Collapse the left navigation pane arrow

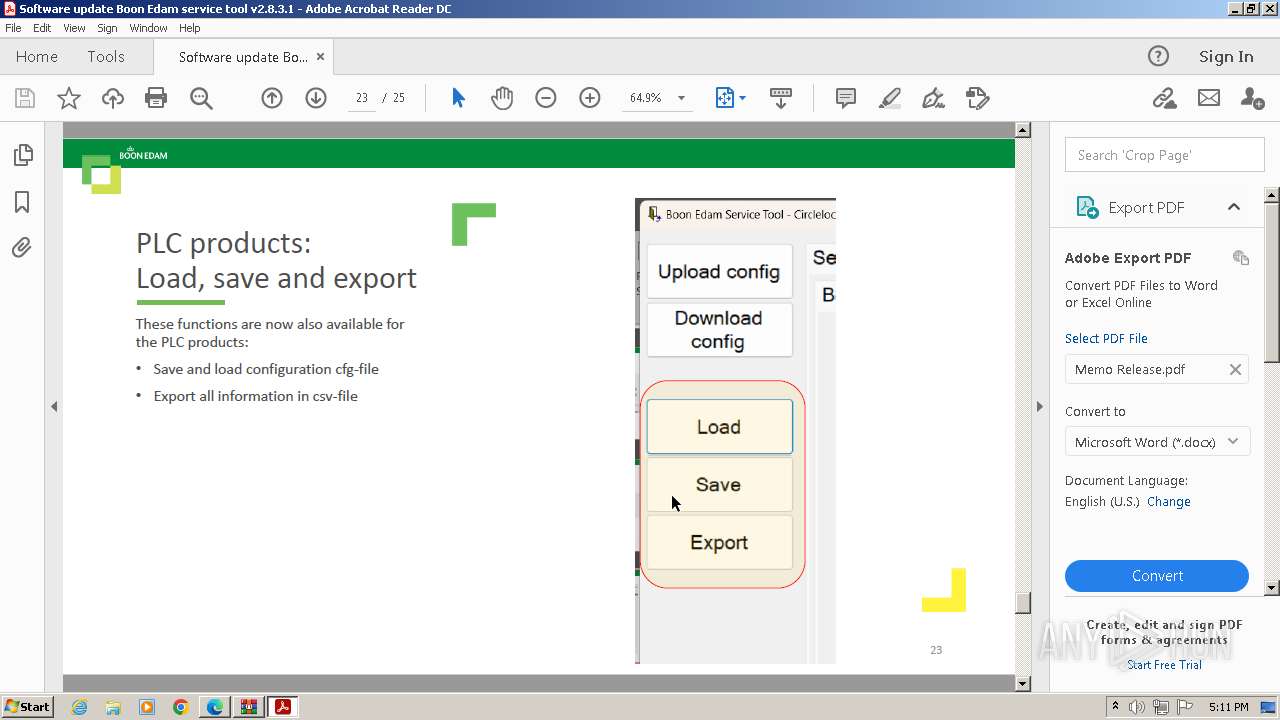coord(54,406)
